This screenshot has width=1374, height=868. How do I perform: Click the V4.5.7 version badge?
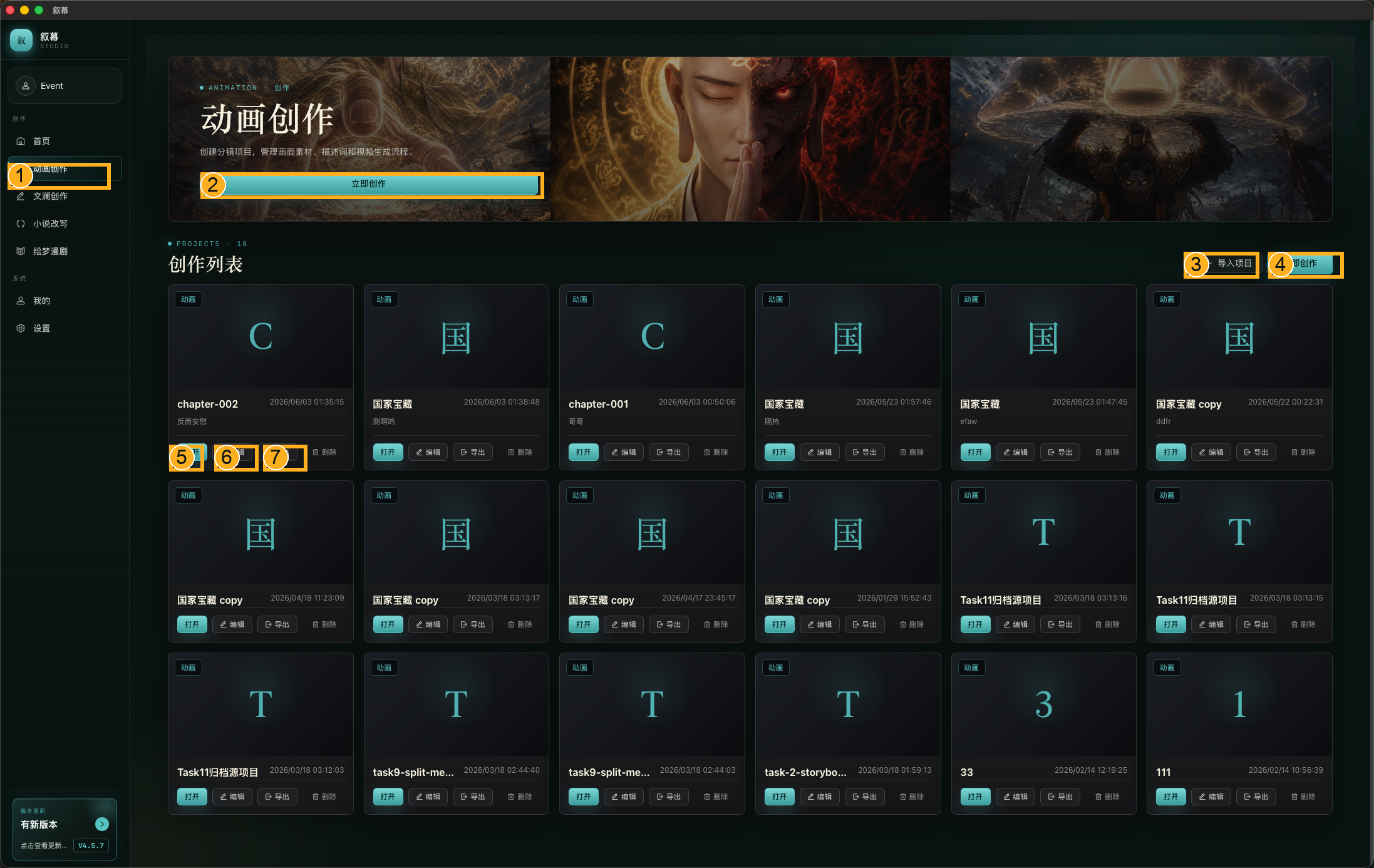tap(91, 845)
